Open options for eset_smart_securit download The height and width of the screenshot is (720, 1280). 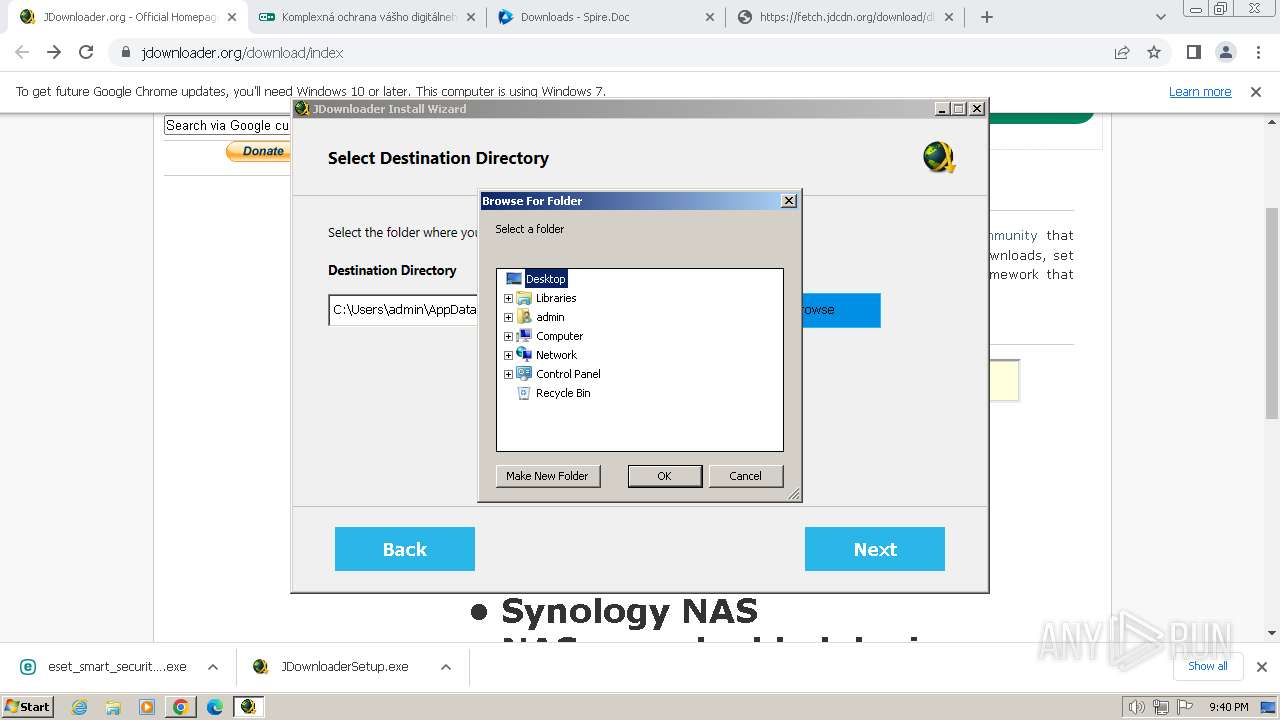point(213,667)
